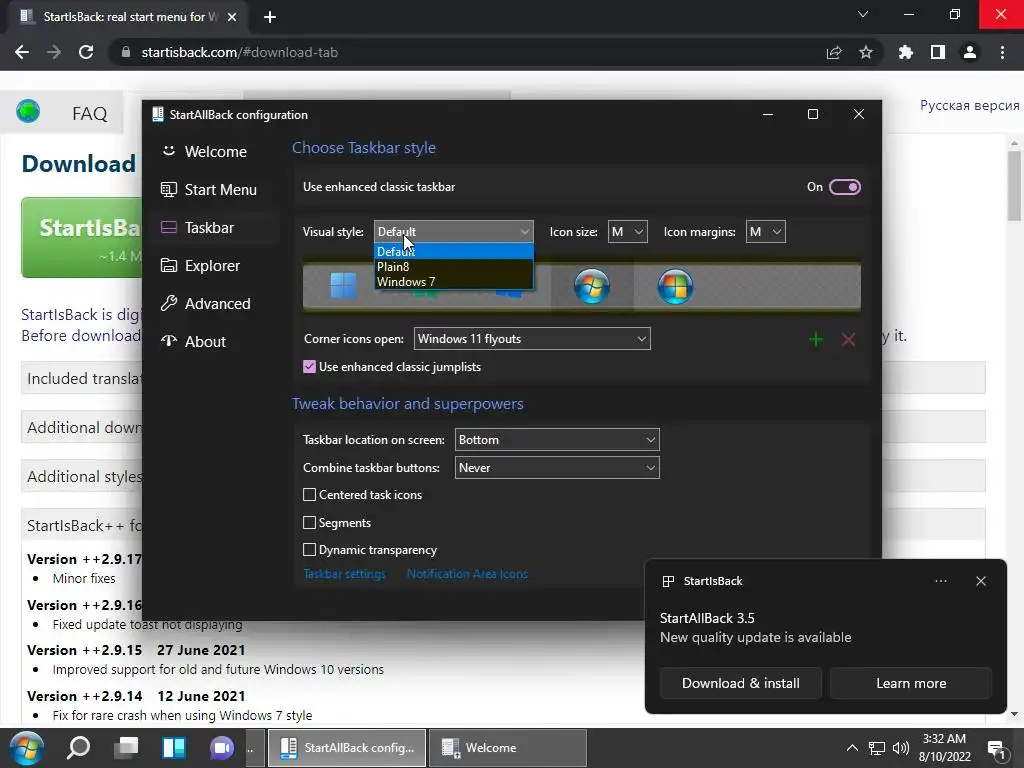
Task: Toggle the enhanced classic taskbar switch
Action: (x=844, y=187)
